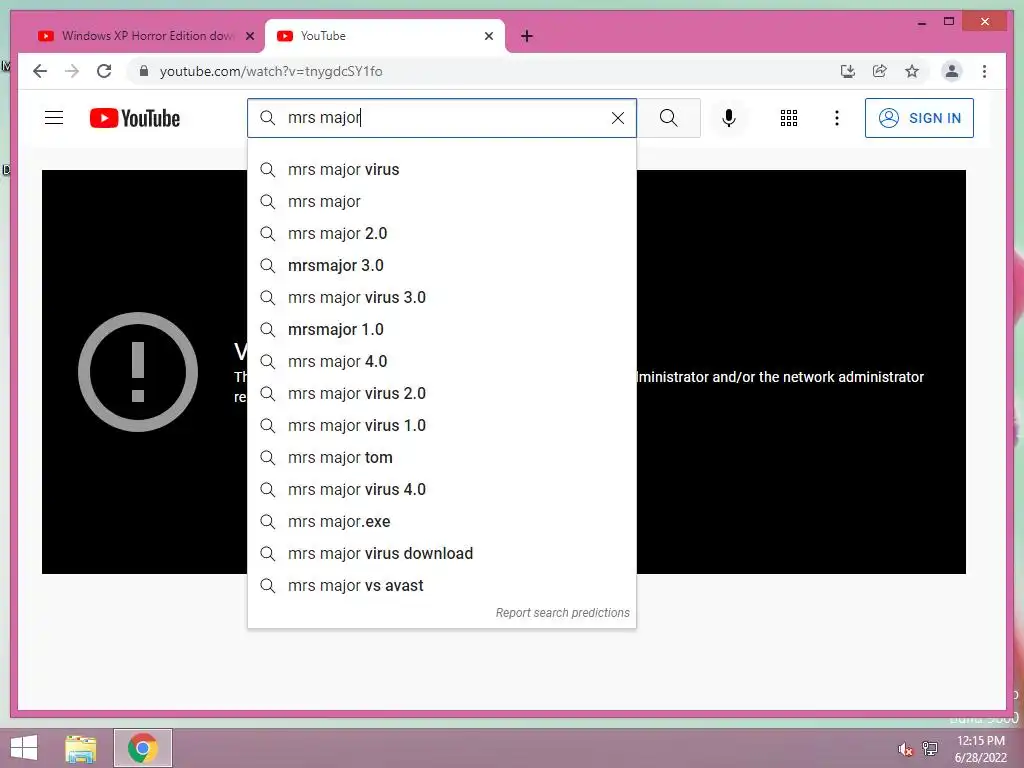Screen dimensions: 1024x768
Task: Choose suggestion "mrs major virus 2.0"
Action: pos(442,394)
